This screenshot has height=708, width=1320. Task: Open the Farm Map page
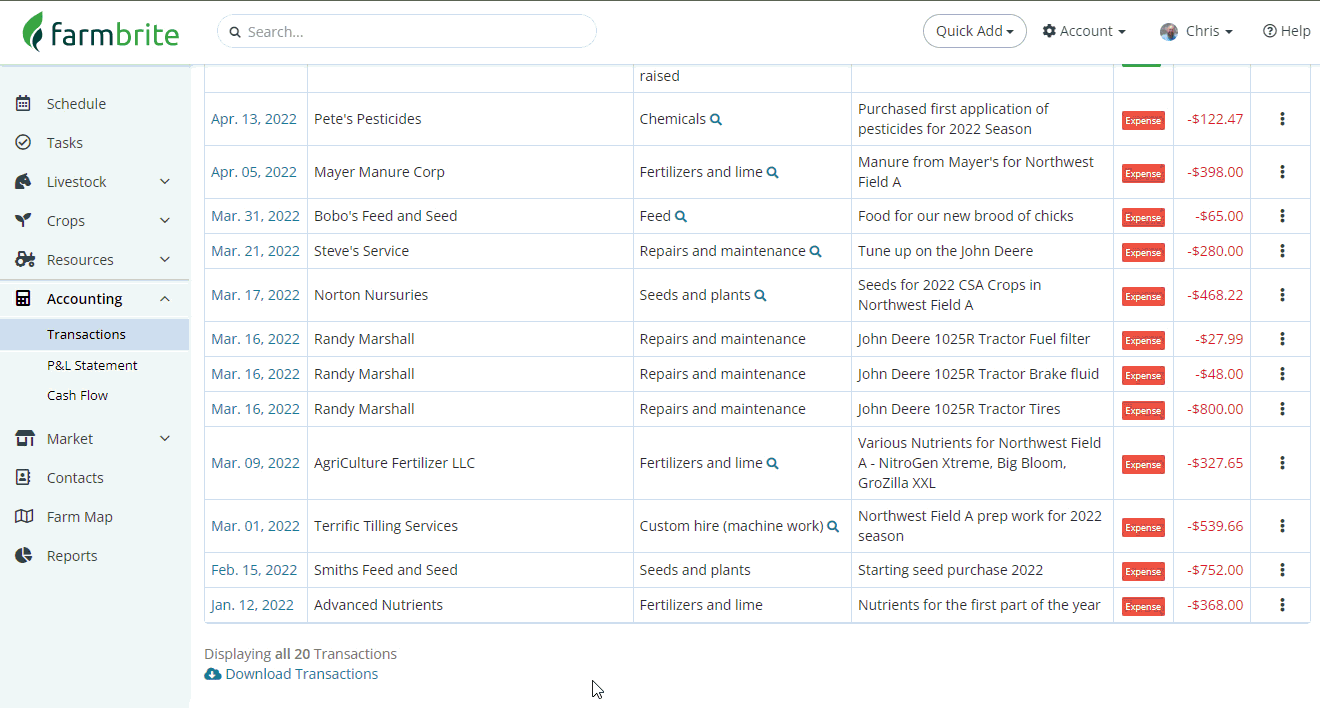coord(80,517)
